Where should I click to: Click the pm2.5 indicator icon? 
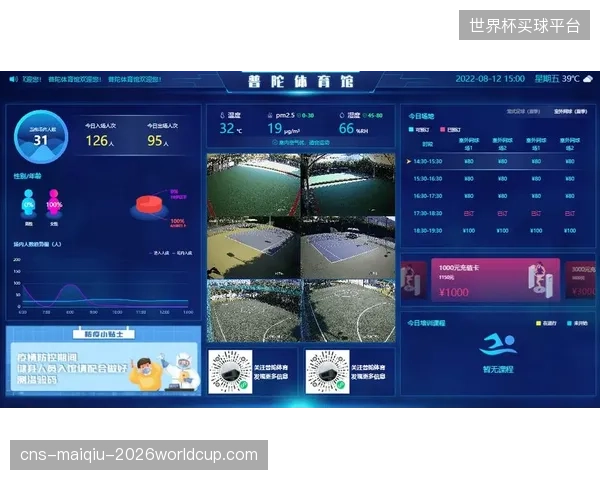[x=270, y=115]
